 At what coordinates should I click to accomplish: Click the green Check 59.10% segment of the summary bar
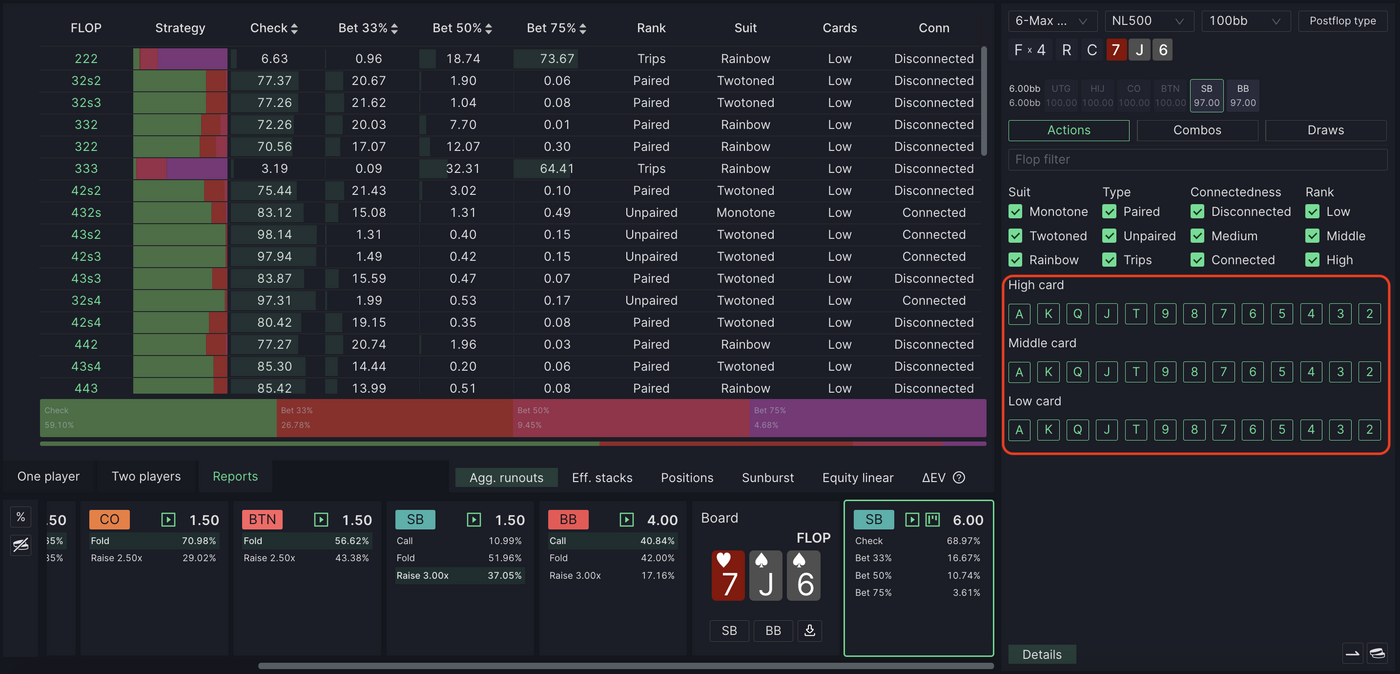point(158,418)
